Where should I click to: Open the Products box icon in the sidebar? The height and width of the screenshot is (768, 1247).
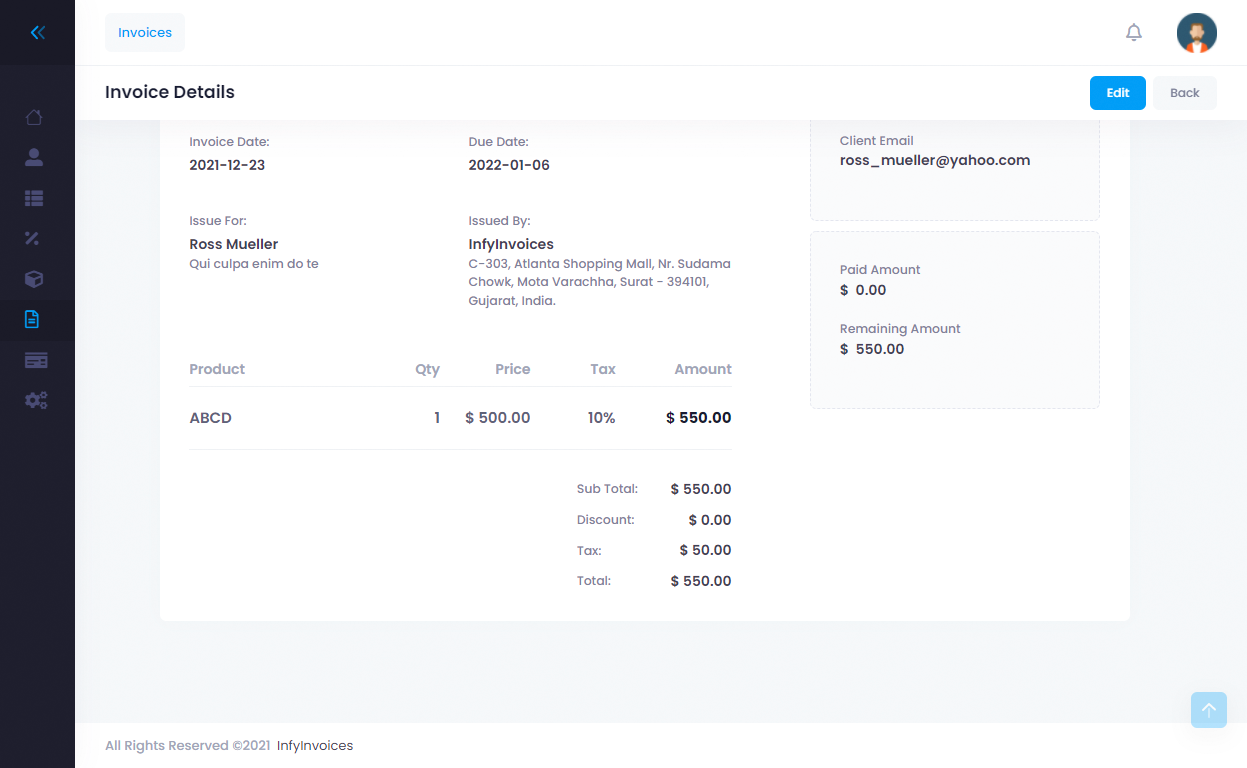(x=34, y=279)
